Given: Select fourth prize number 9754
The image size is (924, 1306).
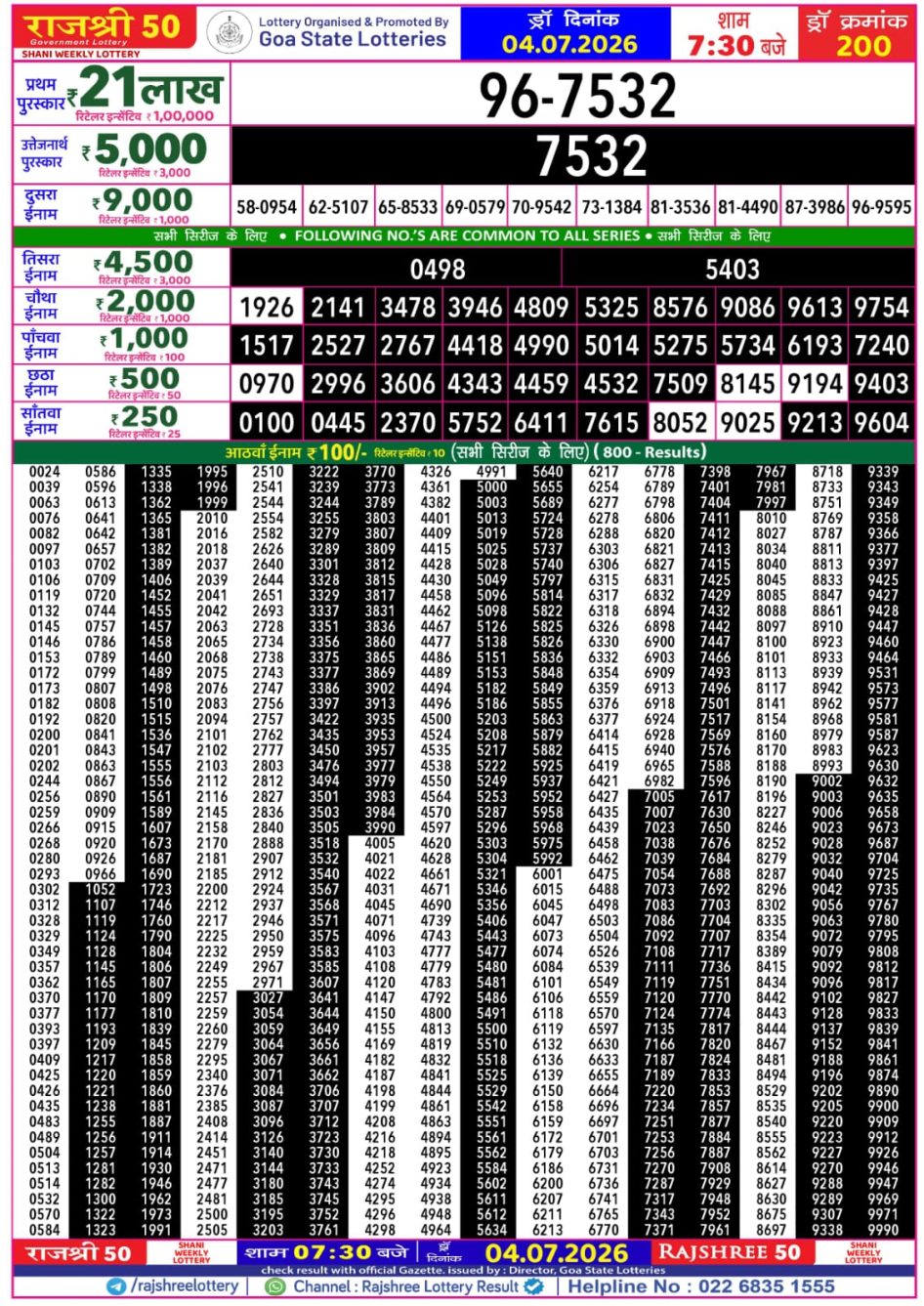Looking at the screenshot, I should (882, 308).
